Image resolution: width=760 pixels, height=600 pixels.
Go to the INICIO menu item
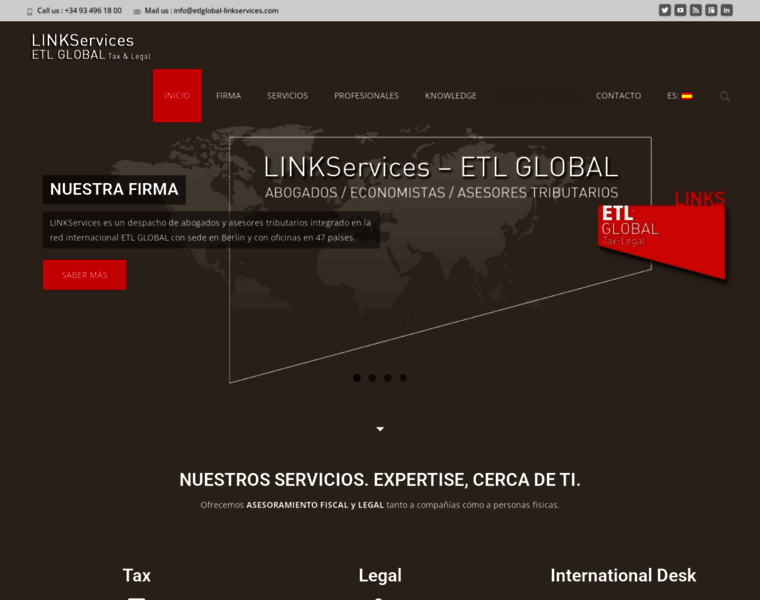pos(177,95)
